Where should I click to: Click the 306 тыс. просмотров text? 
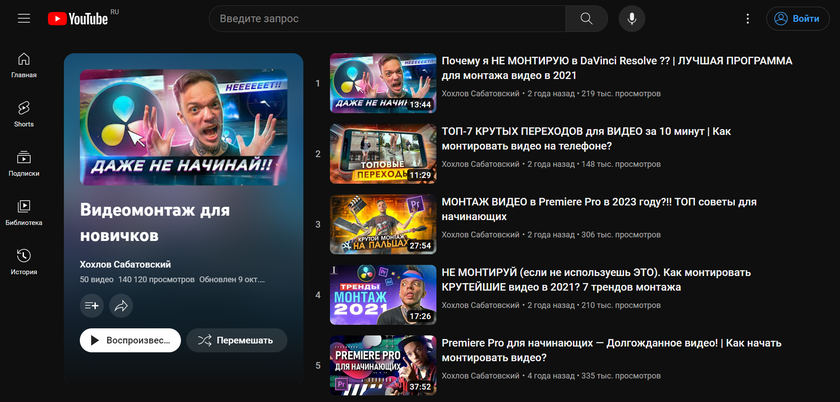621,235
